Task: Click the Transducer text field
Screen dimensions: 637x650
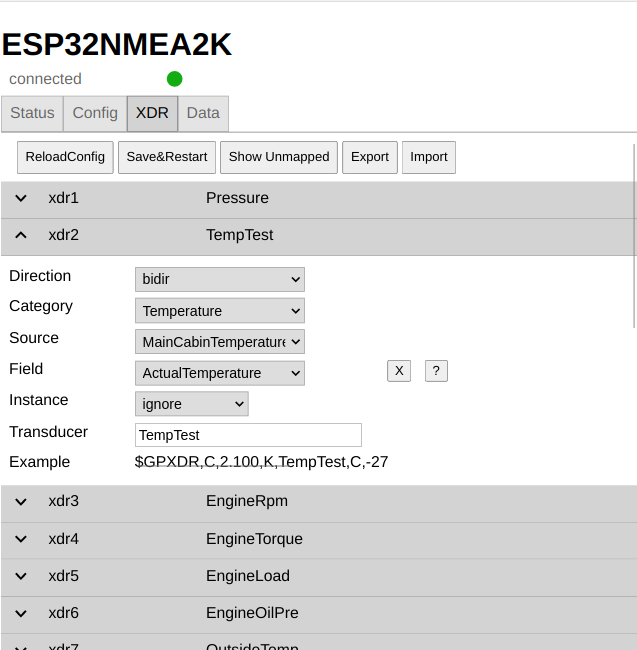Action: pyautogui.click(x=248, y=435)
